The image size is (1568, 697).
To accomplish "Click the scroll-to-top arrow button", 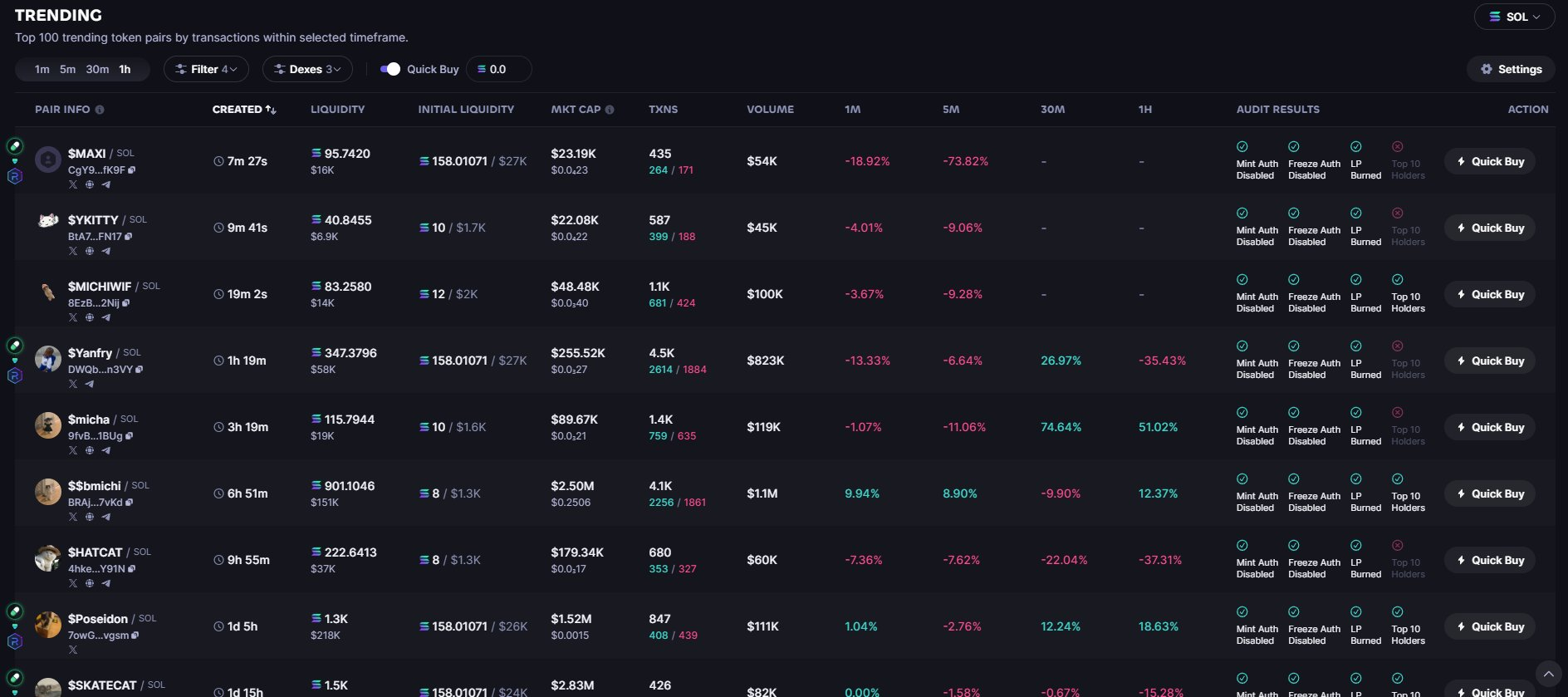I will (1547, 673).
